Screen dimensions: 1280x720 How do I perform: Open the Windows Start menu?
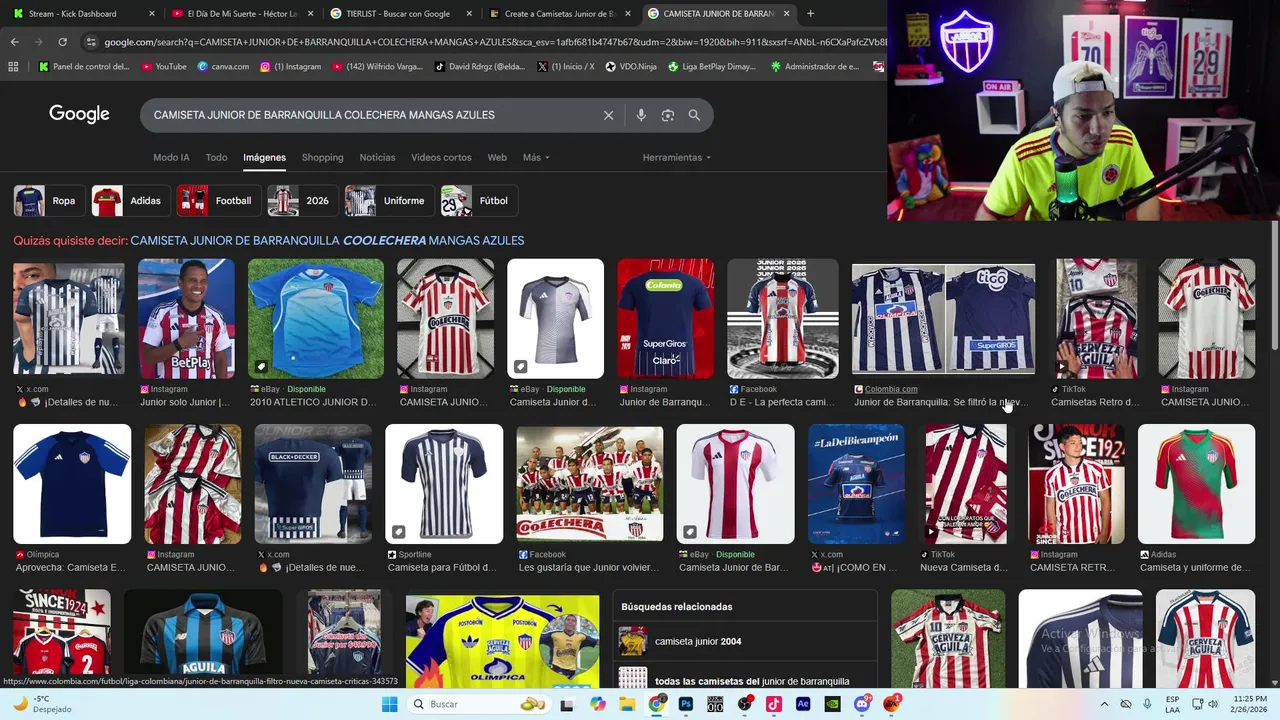click(x=389, y=704)
